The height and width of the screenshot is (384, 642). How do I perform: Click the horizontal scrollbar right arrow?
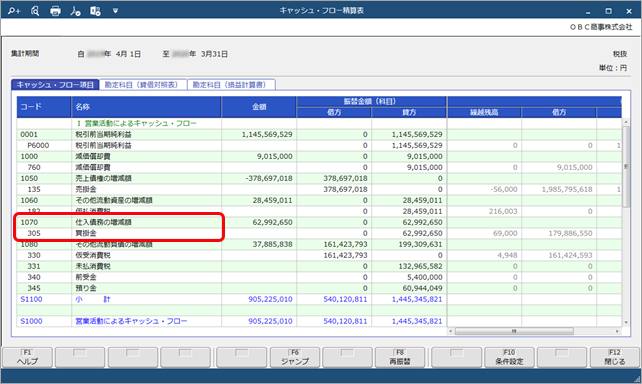(x=617, y=331)
